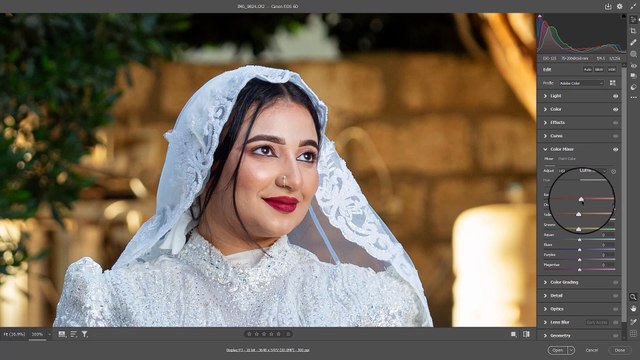Toggle Optics panel visibility eye

tap(615, 309)
